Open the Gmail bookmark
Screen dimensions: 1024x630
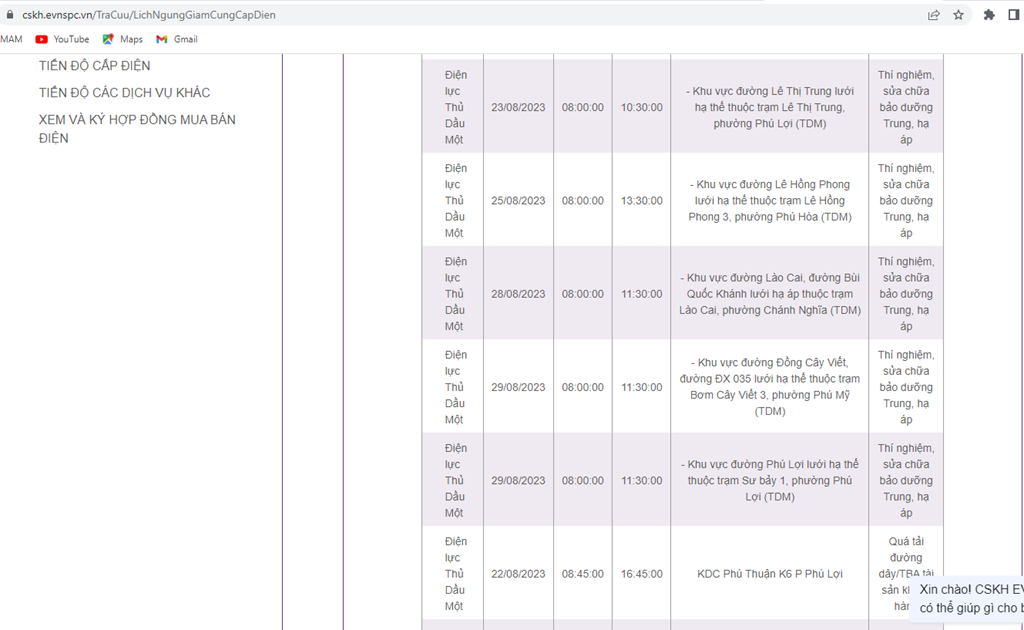click(177, 39)
